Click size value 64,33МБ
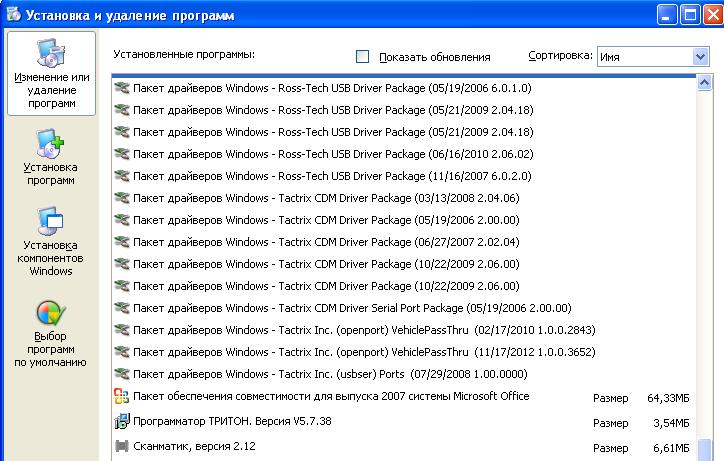Screen dimensions: 724x461 (x=668, y=398)
